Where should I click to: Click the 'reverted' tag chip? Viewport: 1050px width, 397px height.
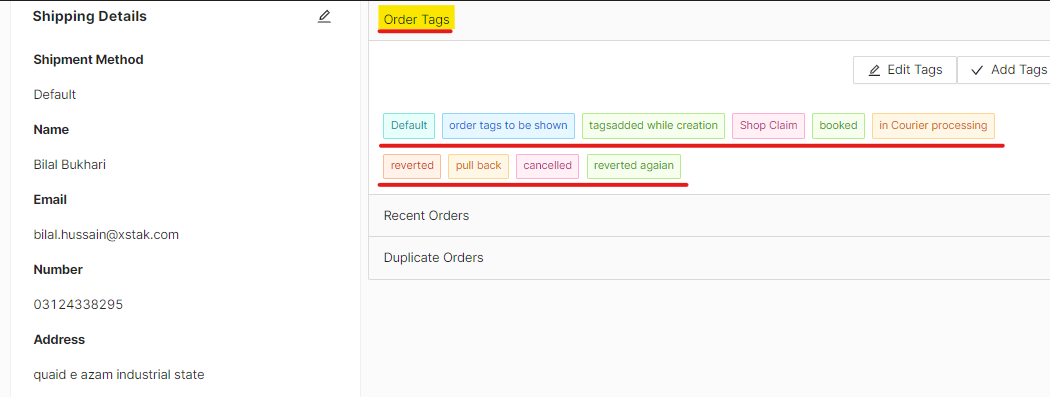(x=412, y=166)
